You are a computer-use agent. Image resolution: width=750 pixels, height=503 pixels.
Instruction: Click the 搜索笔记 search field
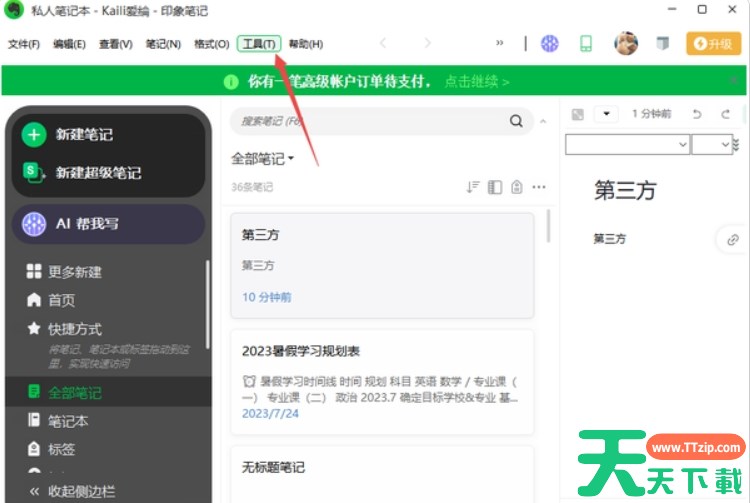tap(370, 121)
